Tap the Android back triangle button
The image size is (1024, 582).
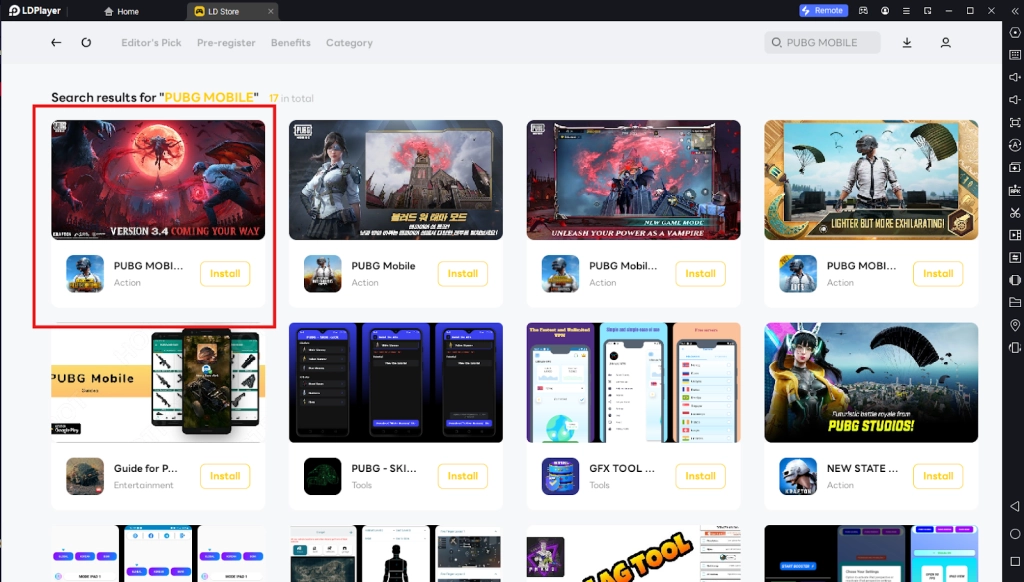[1015, 506]
